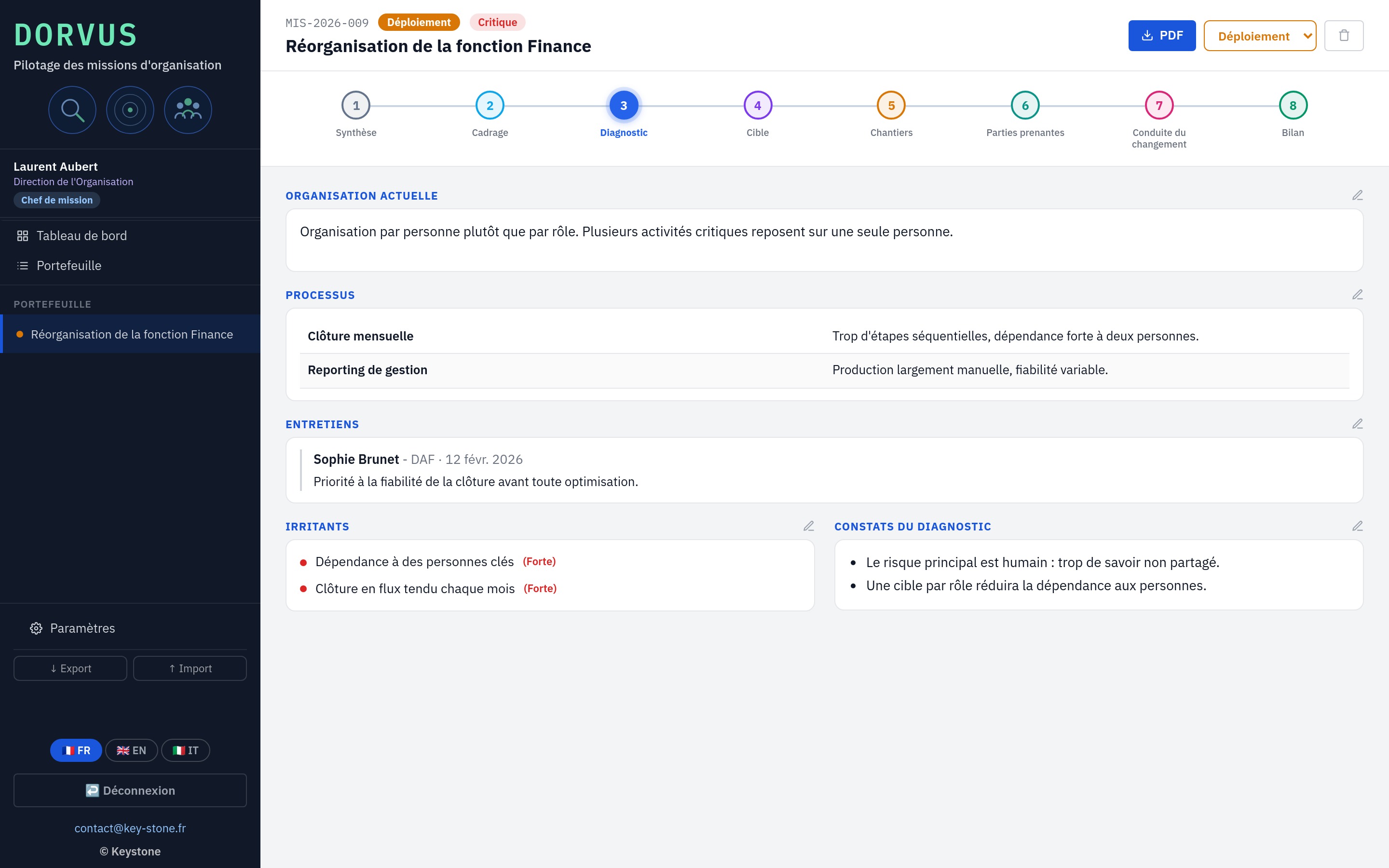Switch language to IT
The image size is (1389, 868).
click(x=185, y=750)
